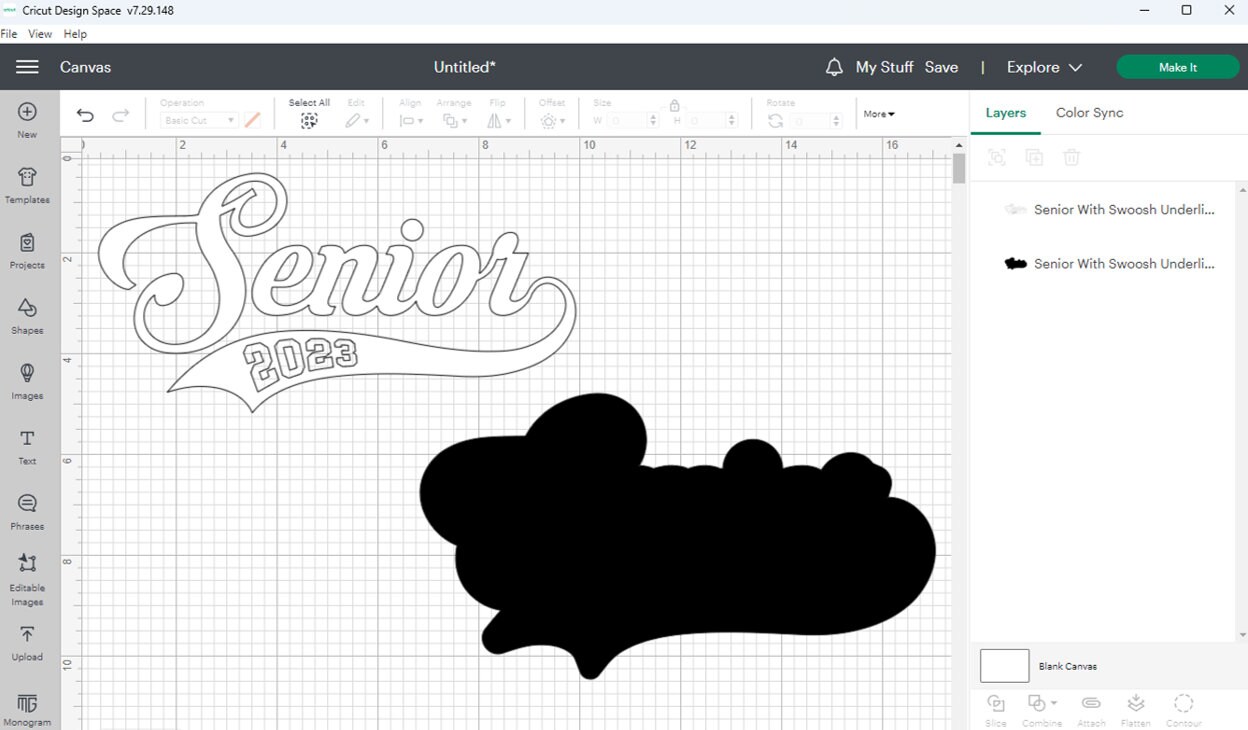This screenshot has height=730, width=1248.
Task: Open the Basic Cut operation dropdown
Action: (198, 119)
